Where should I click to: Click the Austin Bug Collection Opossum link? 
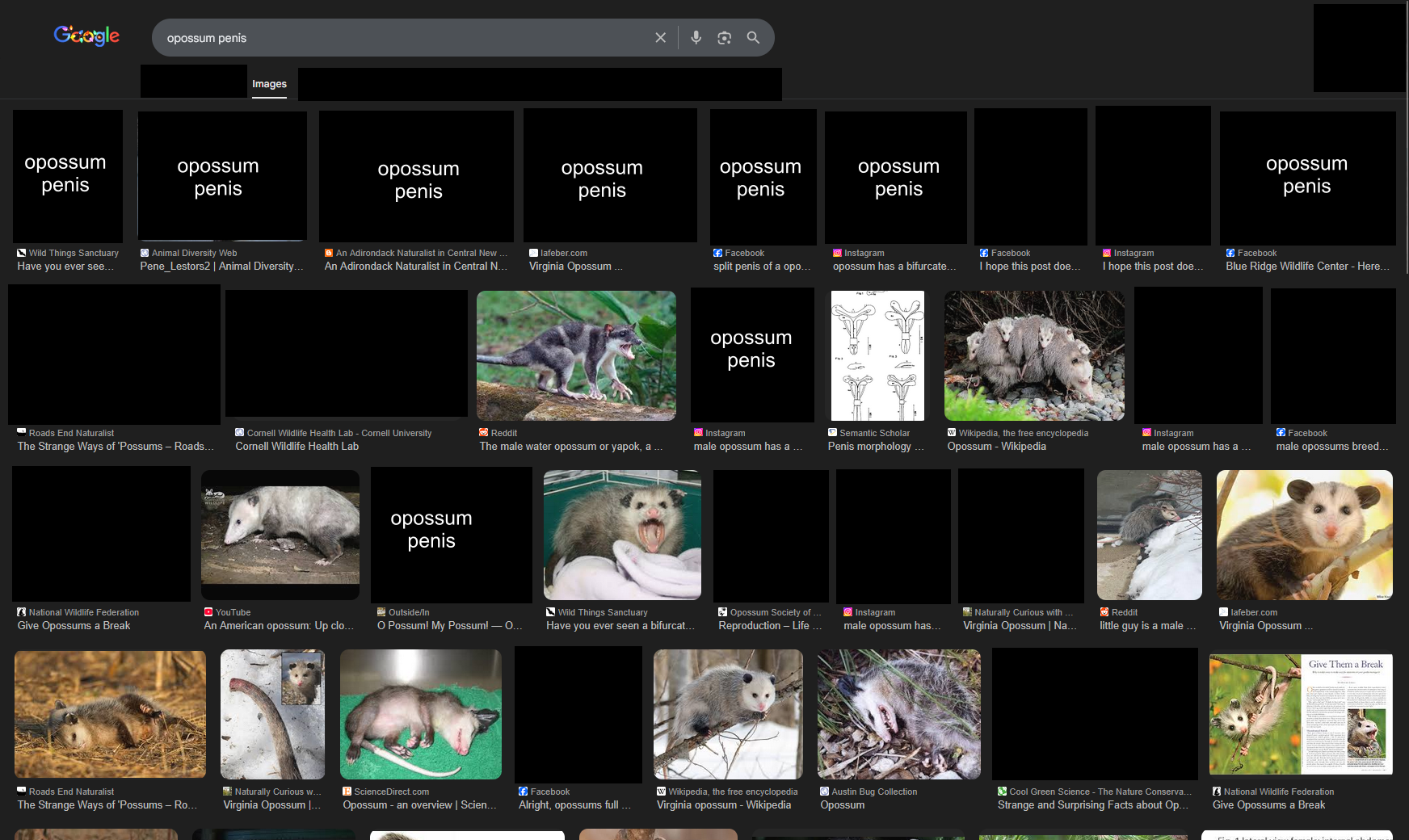pyautogui.click(x=842, y=805)
